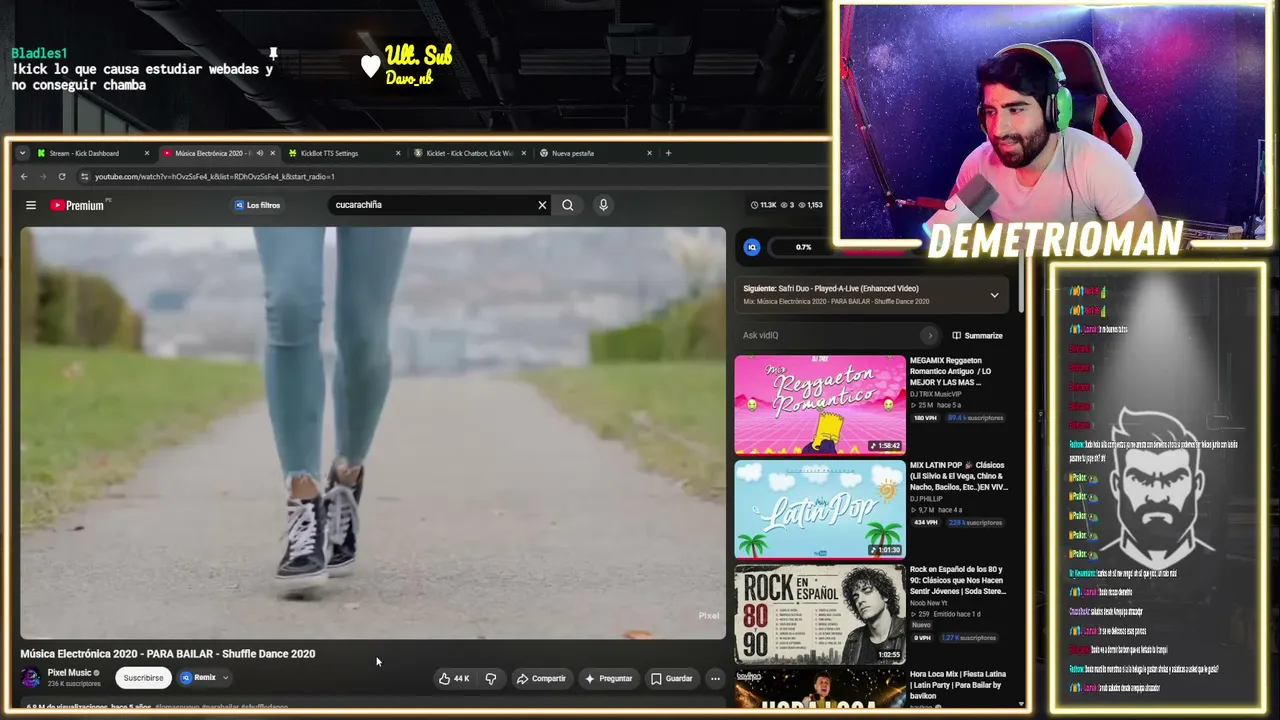Image resolution: width=1280 pixels, height=720 pixels.
Task: Close the Kicklet tab
Action: (x=524, y=153)
